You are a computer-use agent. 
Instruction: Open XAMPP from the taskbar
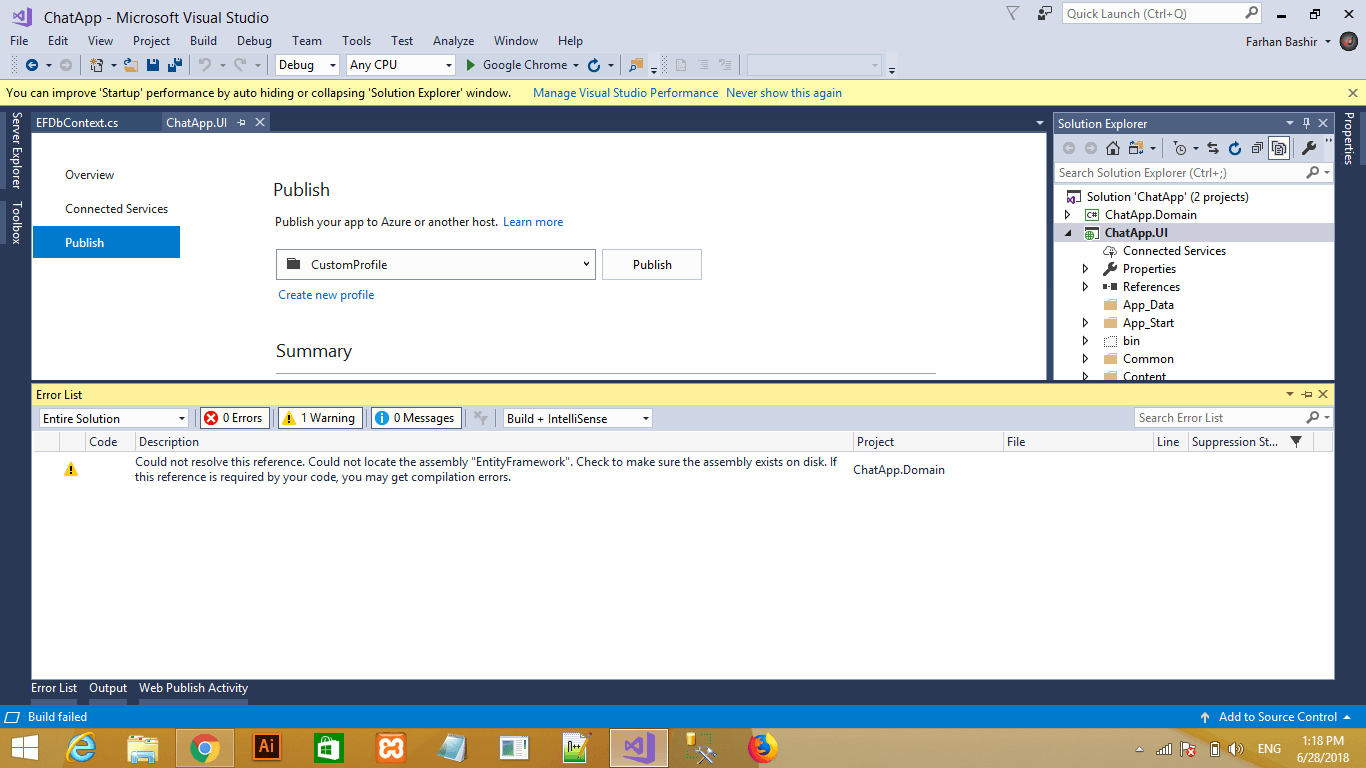pyautogui.click(x=391, y=748)
